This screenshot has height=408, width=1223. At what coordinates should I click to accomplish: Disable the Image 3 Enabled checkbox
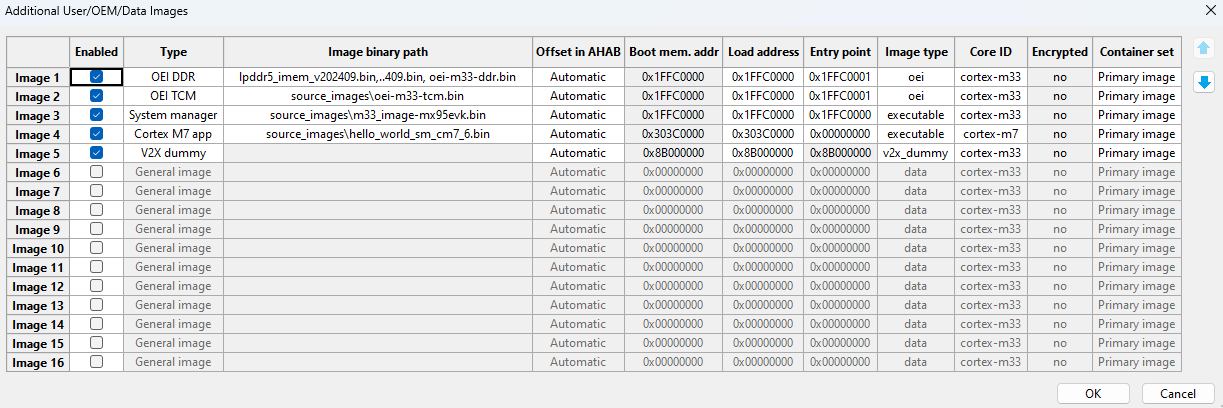pos(96,115)
